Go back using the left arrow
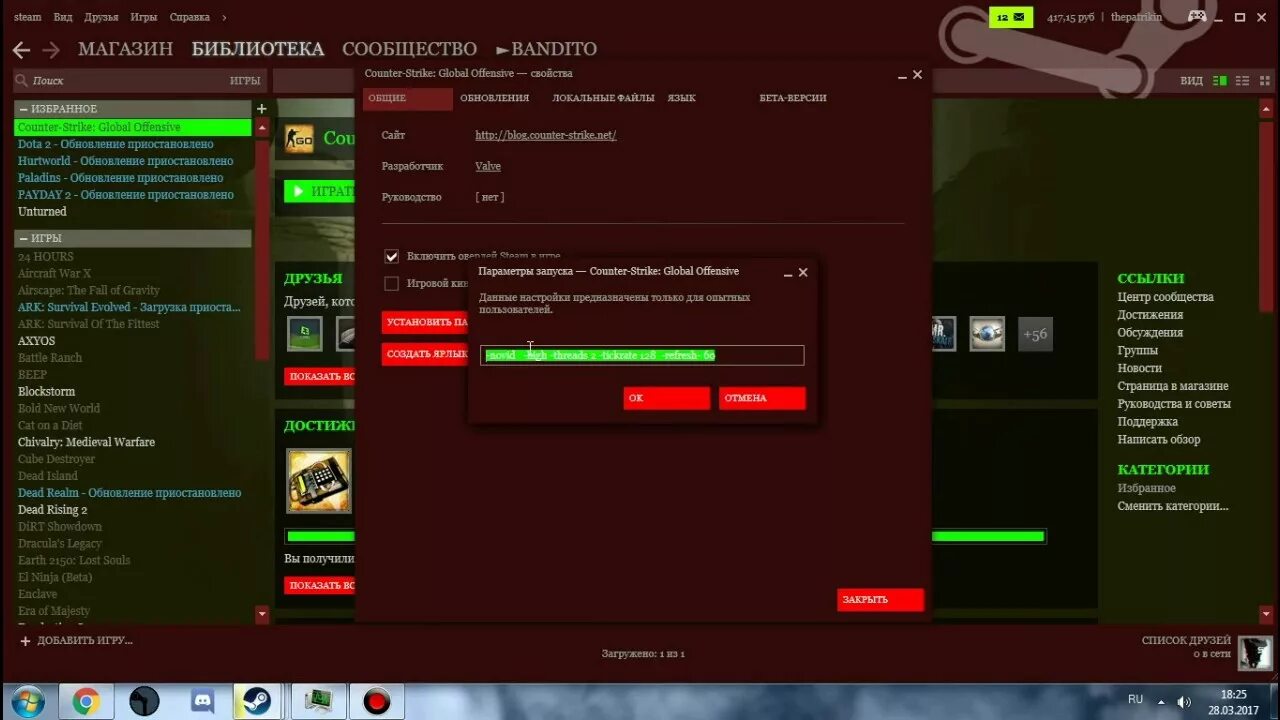 21,50
